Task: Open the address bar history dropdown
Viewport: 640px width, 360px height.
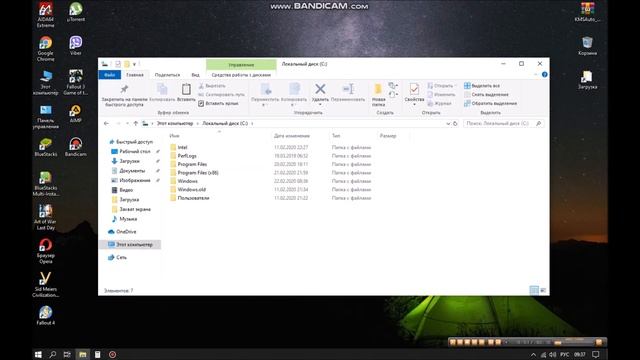Action: click(x=448, y=123)
